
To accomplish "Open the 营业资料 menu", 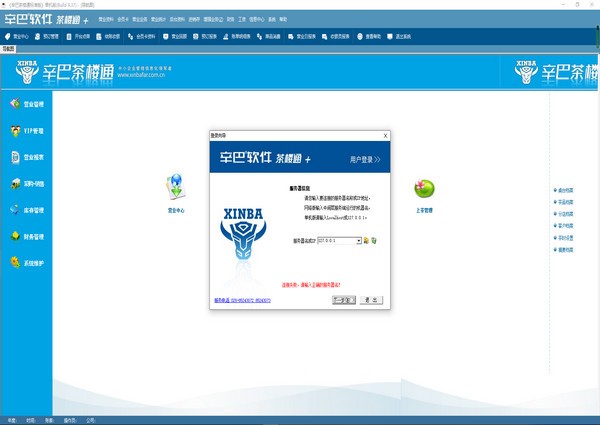I will pyautogui.click(x=106, y=19).
